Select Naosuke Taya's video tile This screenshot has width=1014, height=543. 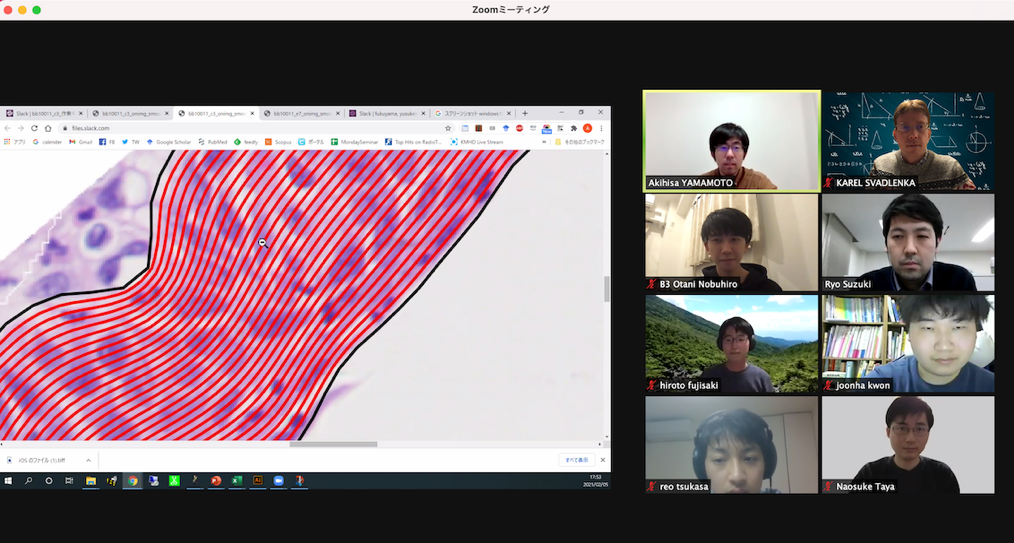tap(908, 445)
